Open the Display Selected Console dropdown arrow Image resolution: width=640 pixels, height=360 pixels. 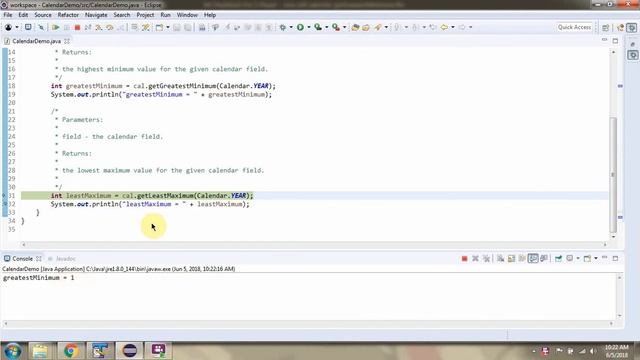click(578, 258)
